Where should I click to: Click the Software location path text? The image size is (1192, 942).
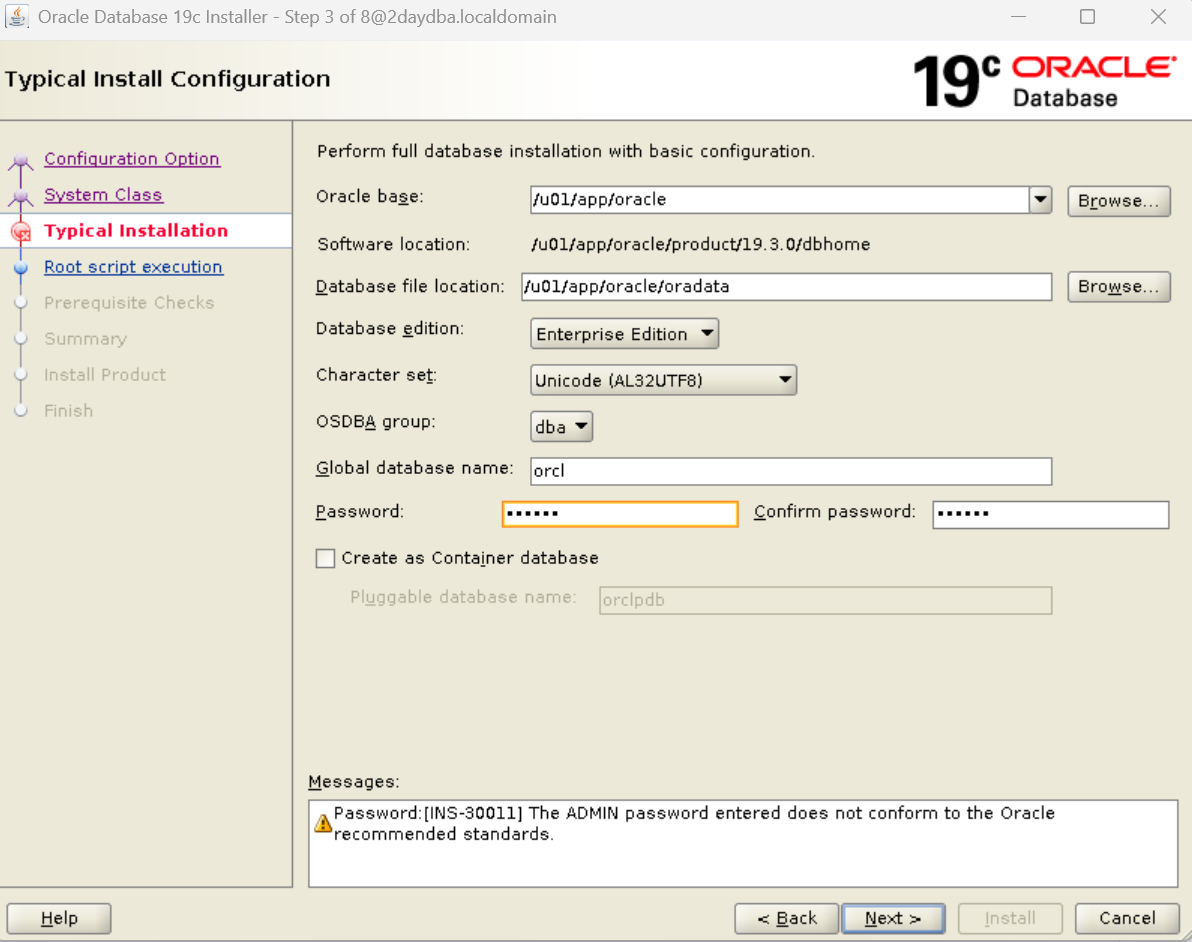tap(700, 244)
